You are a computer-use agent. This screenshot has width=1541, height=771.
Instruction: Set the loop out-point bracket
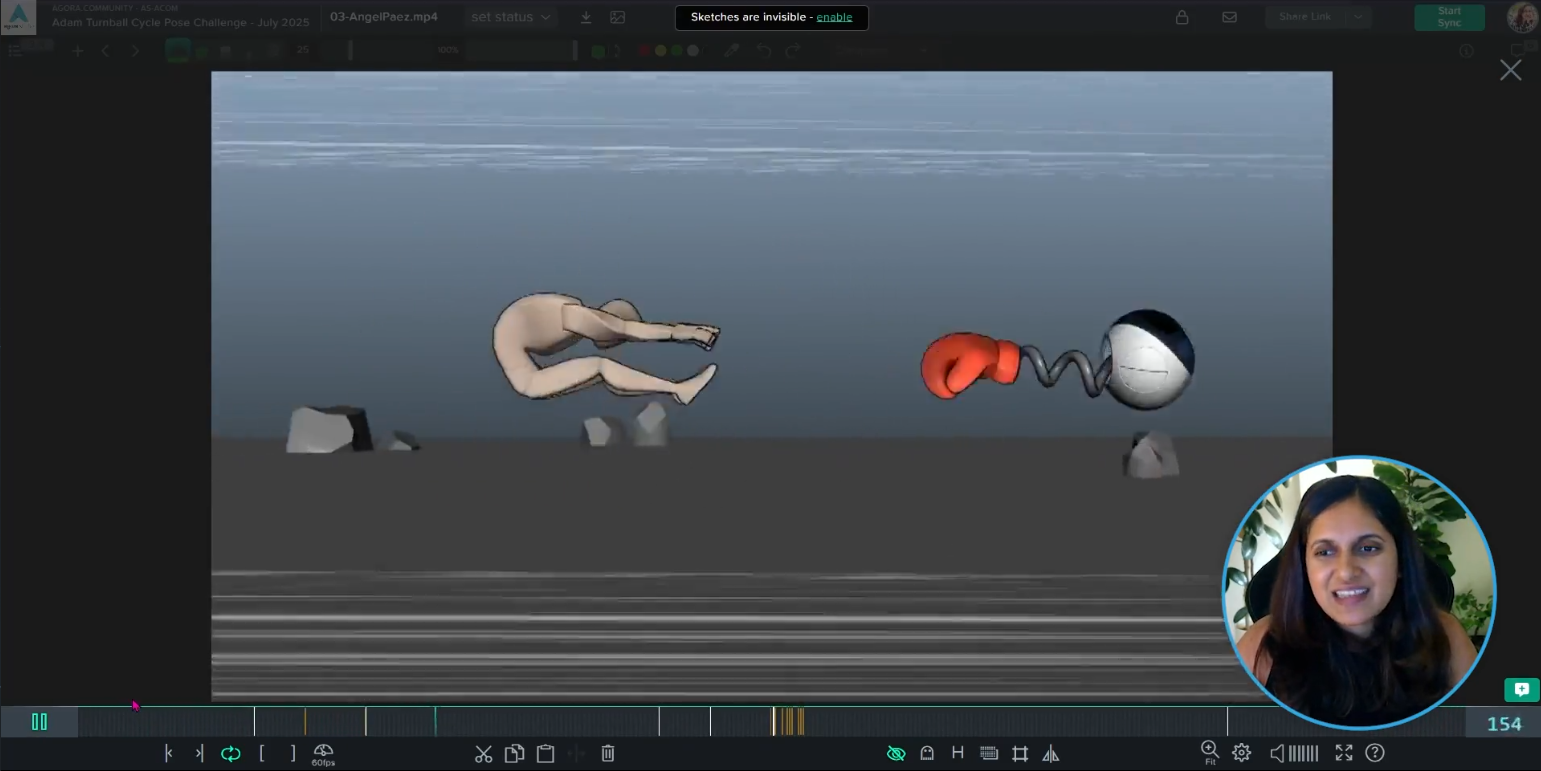(293, 753)
